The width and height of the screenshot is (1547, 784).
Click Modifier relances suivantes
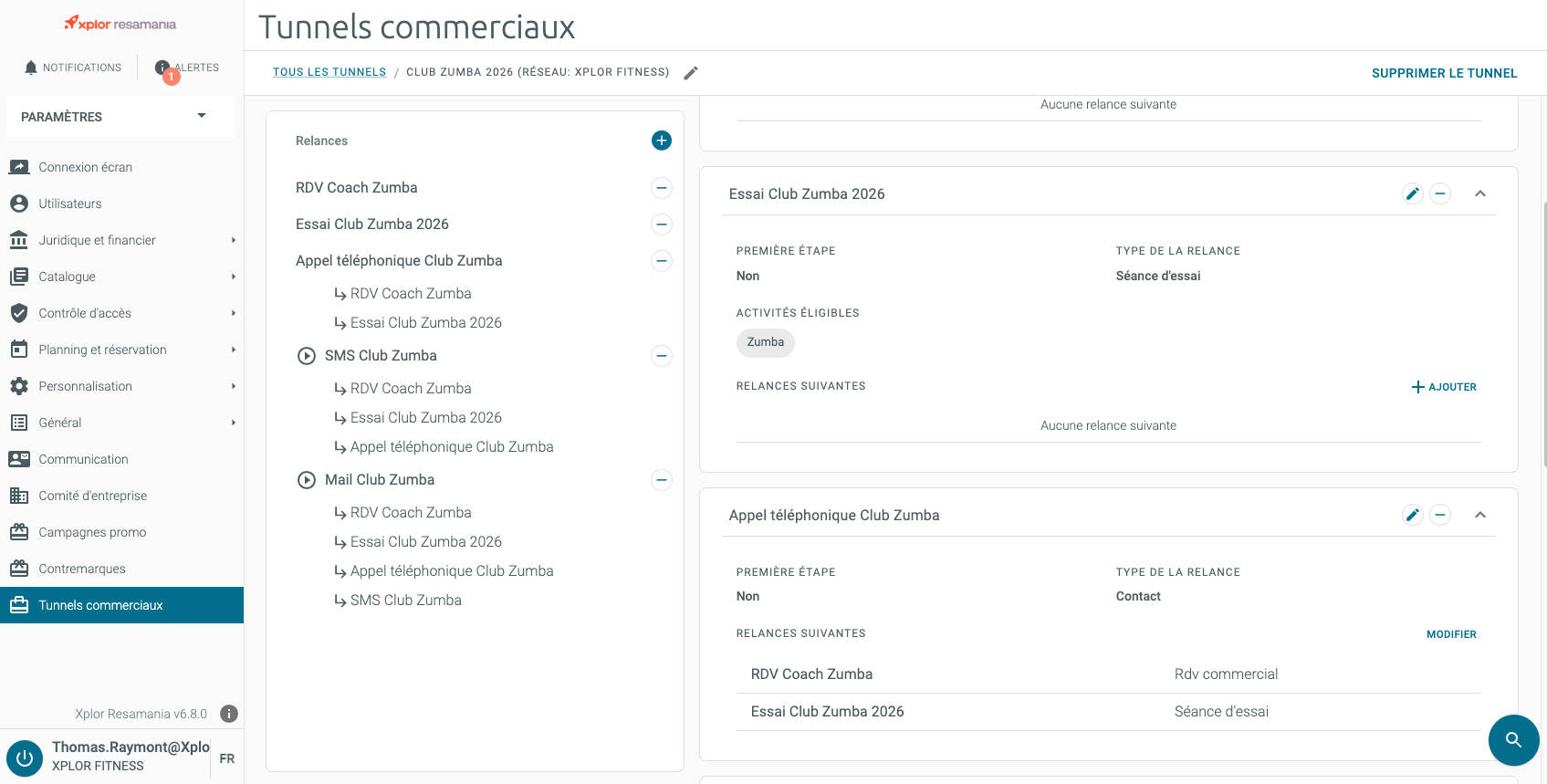click(x=1451, y=634)
